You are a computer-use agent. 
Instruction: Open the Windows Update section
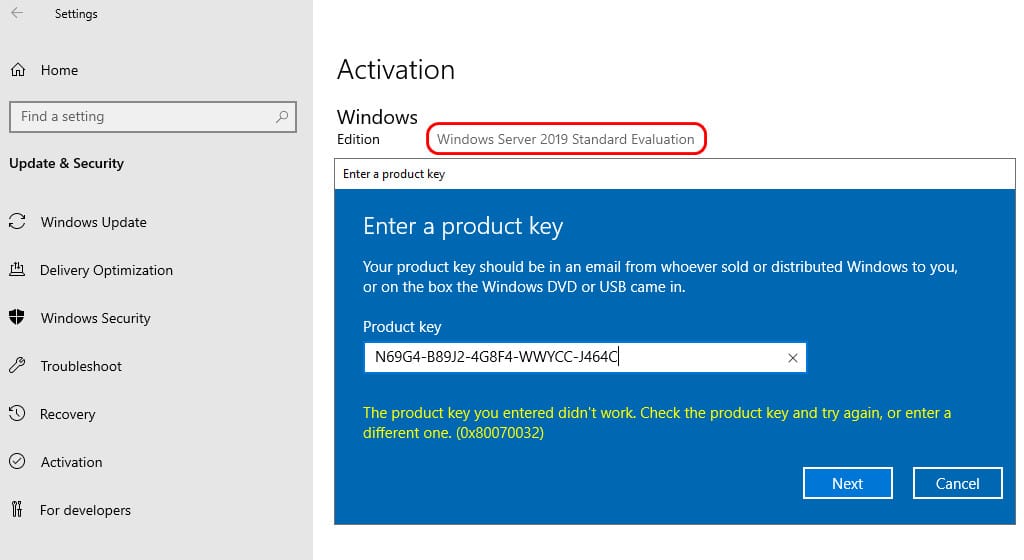(93, 222)
